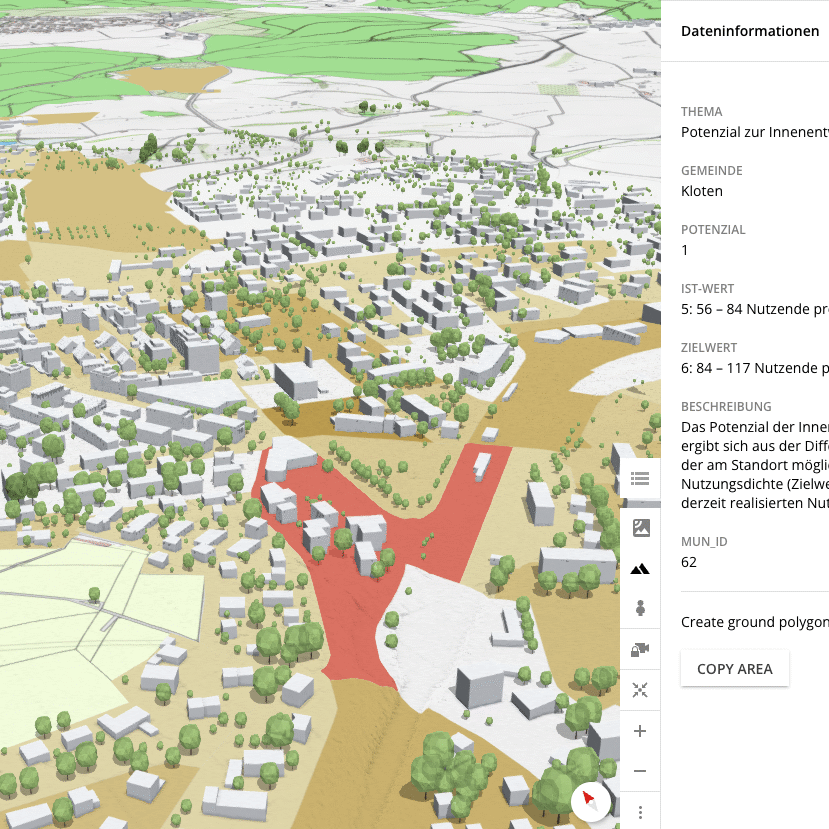The image size is (829, 829).
Task: Activate pedestrian street-level view
Action: pyautogui.click(x=640, y=608)
